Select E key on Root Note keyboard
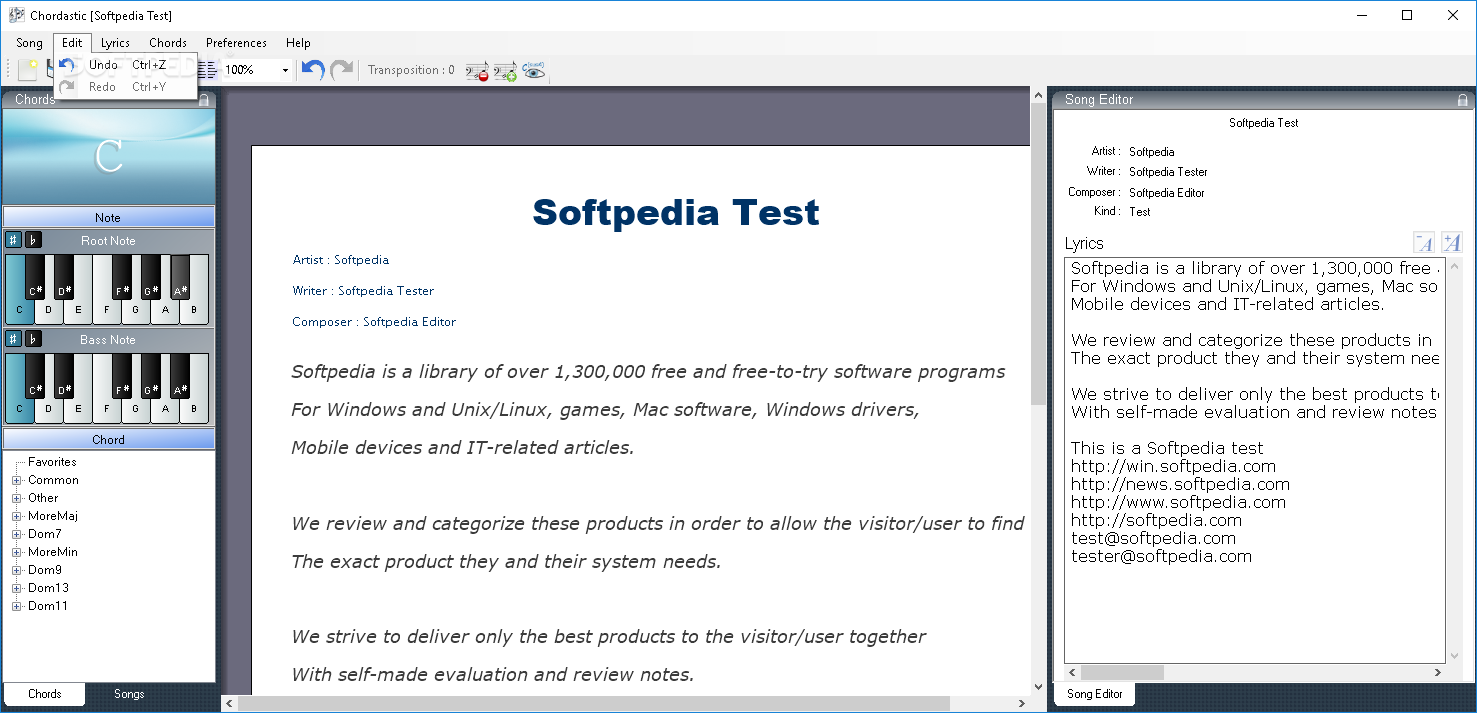Viewport: 1477px width, 713px height. (78, 311)
